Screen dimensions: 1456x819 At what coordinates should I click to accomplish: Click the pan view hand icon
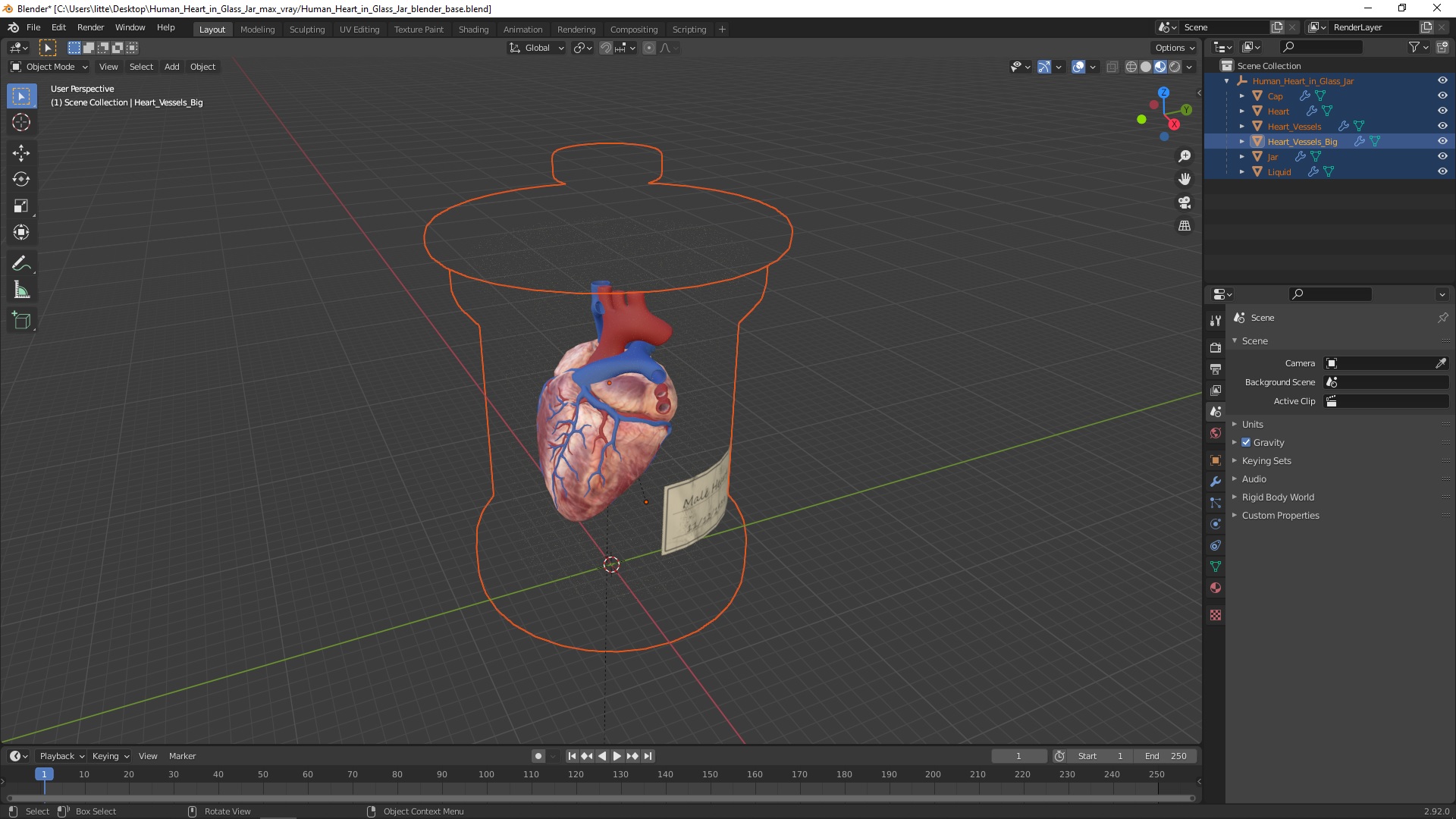1185,180
